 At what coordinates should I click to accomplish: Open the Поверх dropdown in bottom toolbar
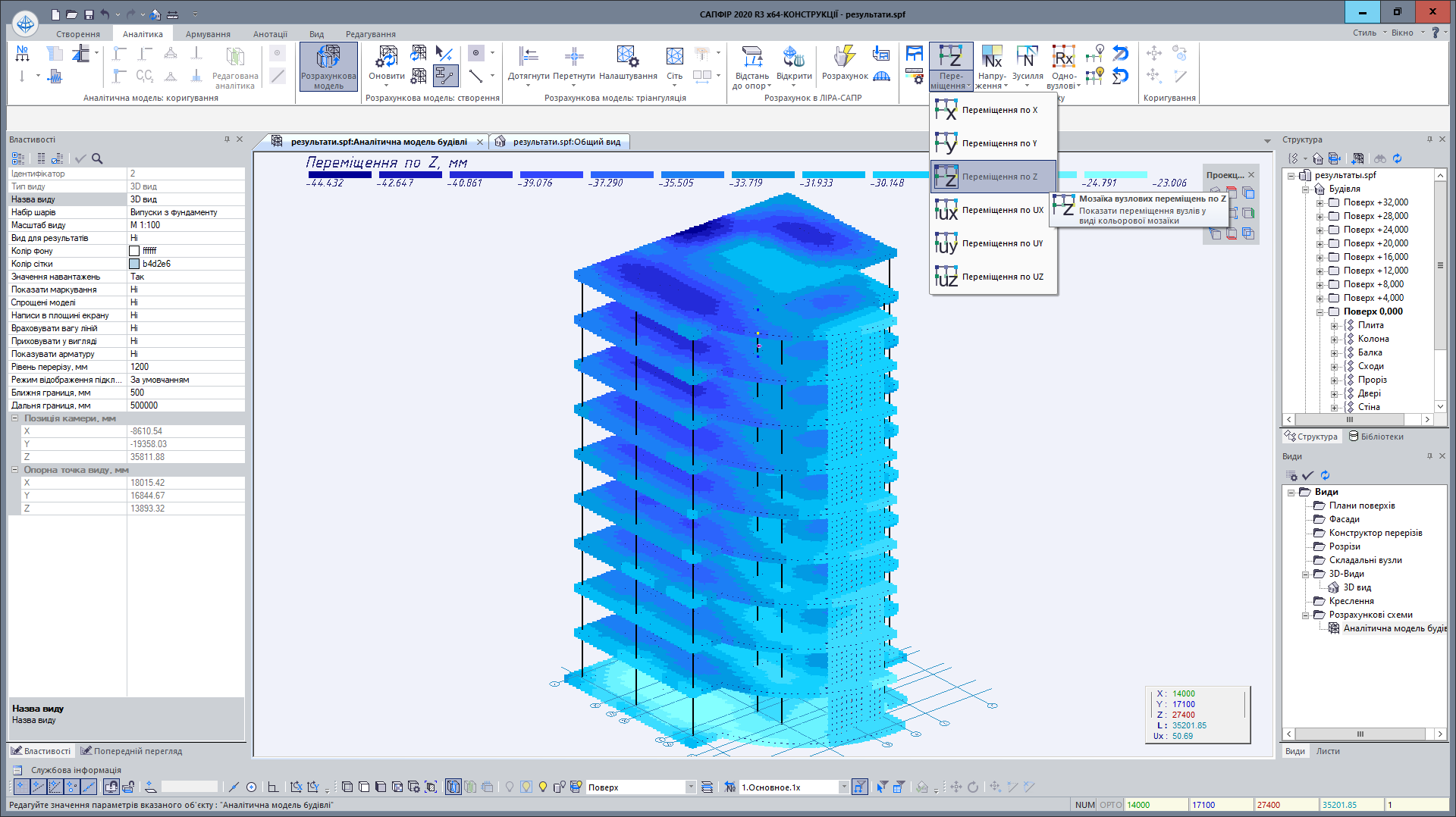pyautogui.click(x=690, y=787)
